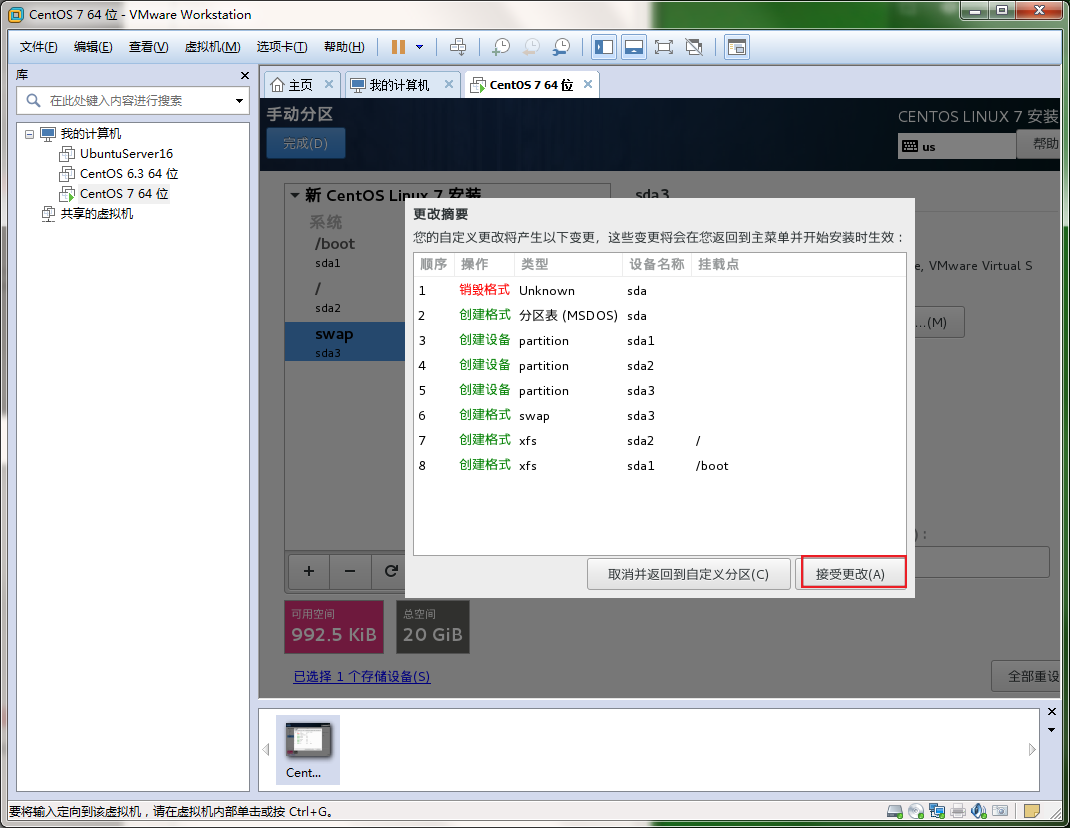
Task: Open the snapshot manager icon
Action: click(x=562, y=47)
